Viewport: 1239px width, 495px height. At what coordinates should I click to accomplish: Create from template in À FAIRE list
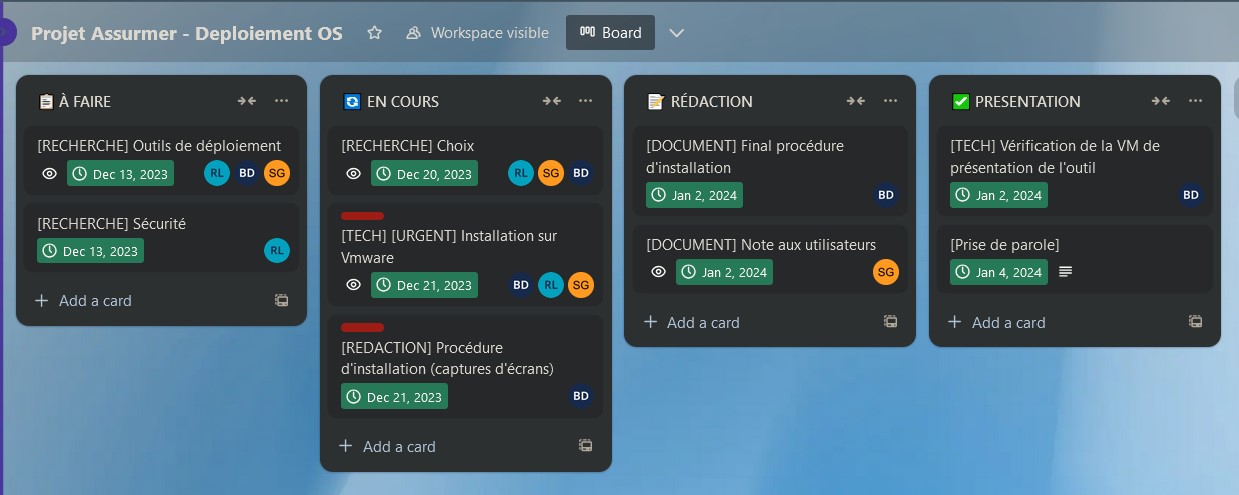[282, 300]
